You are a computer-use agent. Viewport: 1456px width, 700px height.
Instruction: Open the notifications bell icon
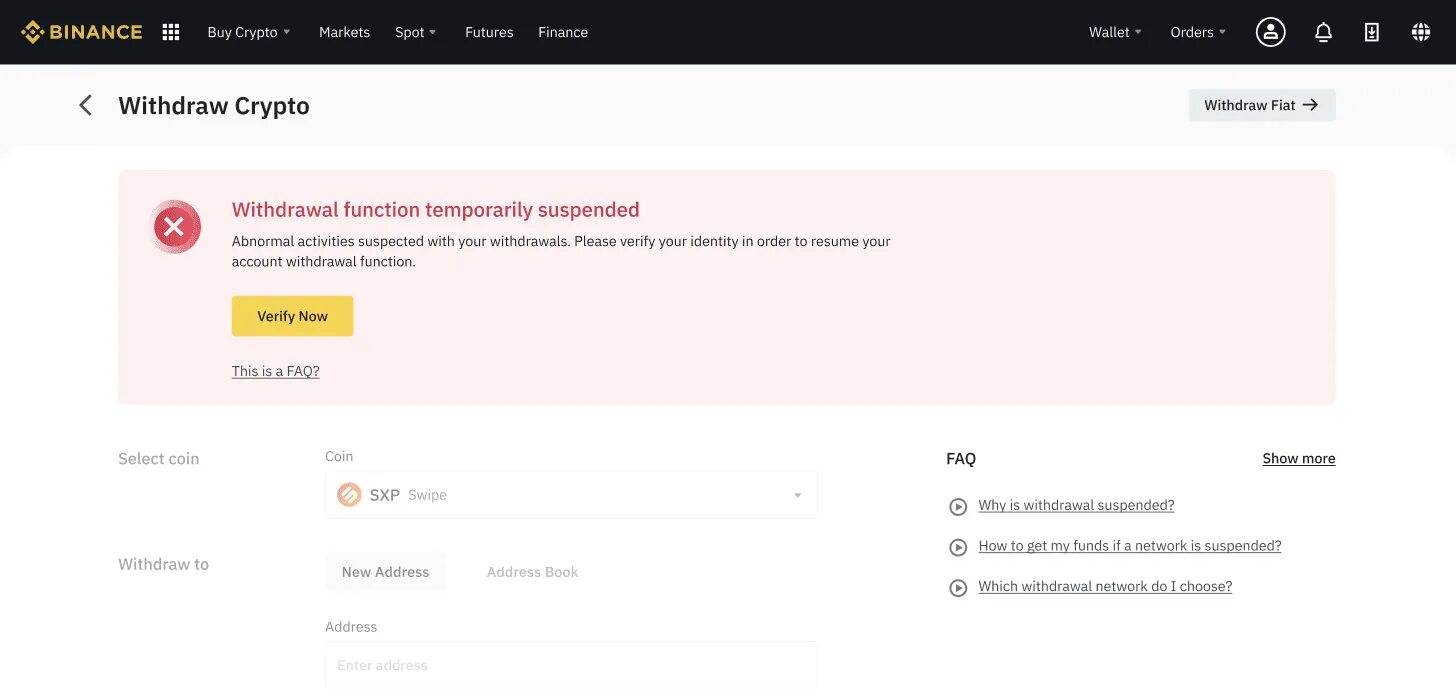click(x=1323, y=32)
